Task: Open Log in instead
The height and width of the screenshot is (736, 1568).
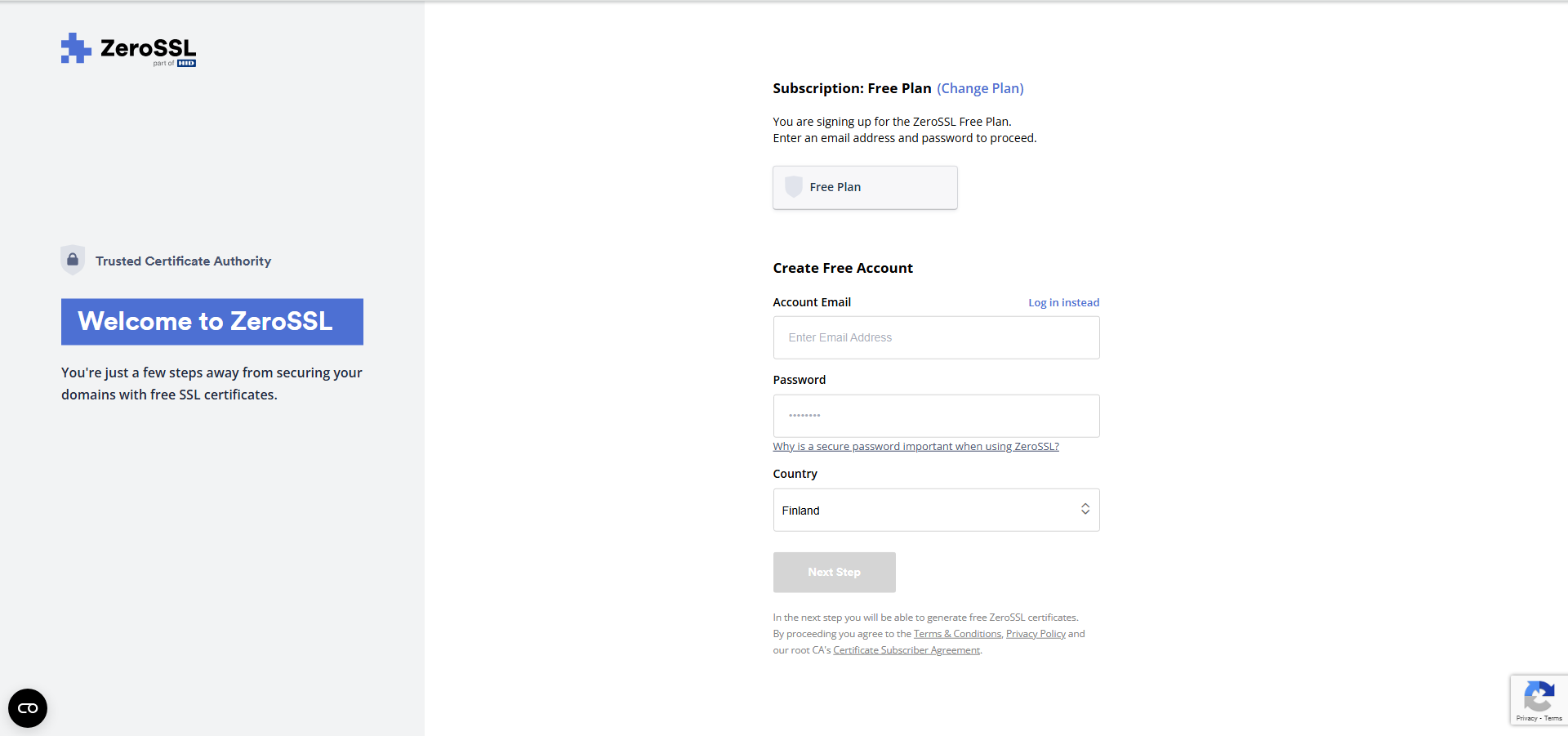Action: (1063, 302)
